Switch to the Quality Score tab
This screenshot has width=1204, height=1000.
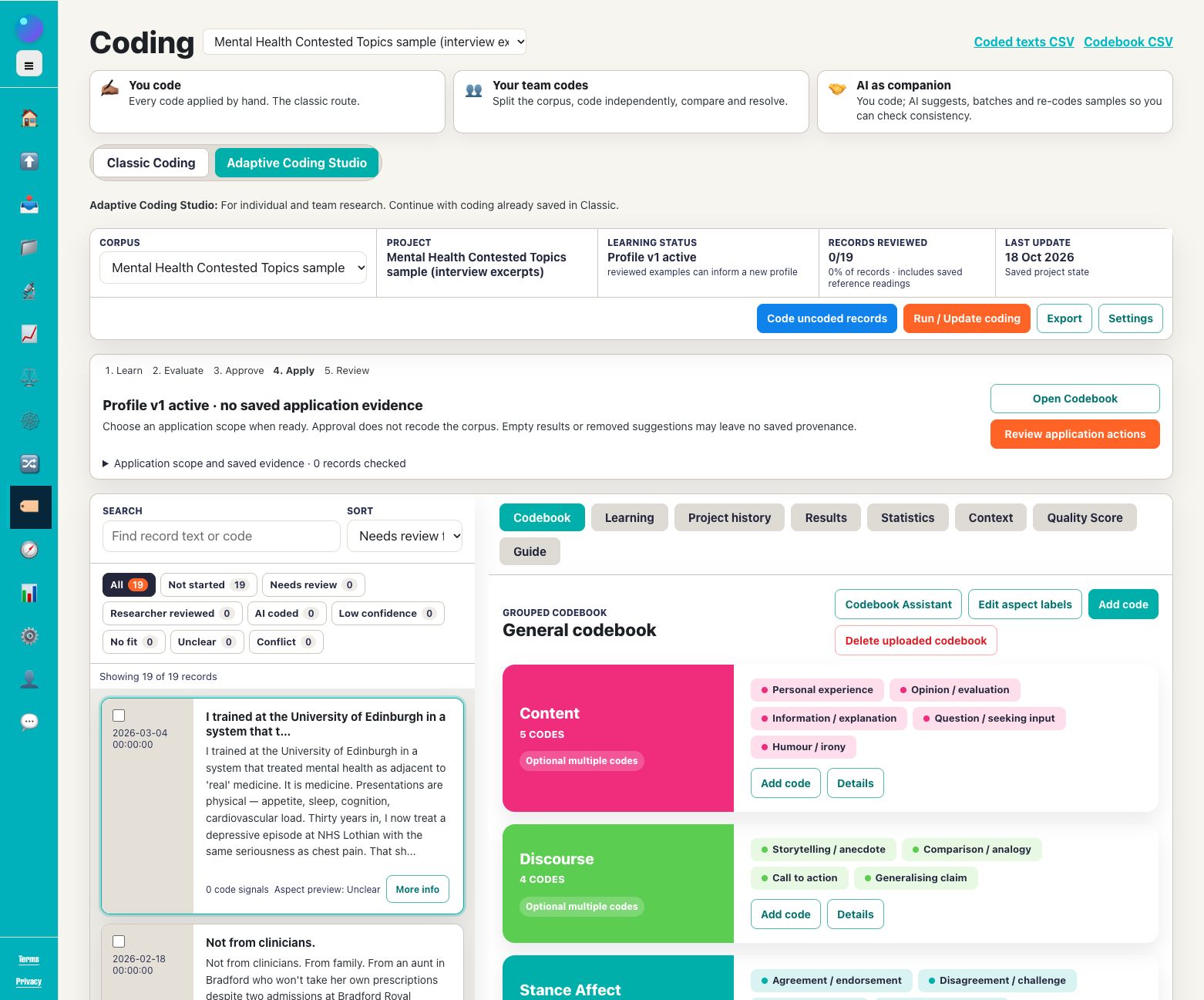[x=1085, y=517]
